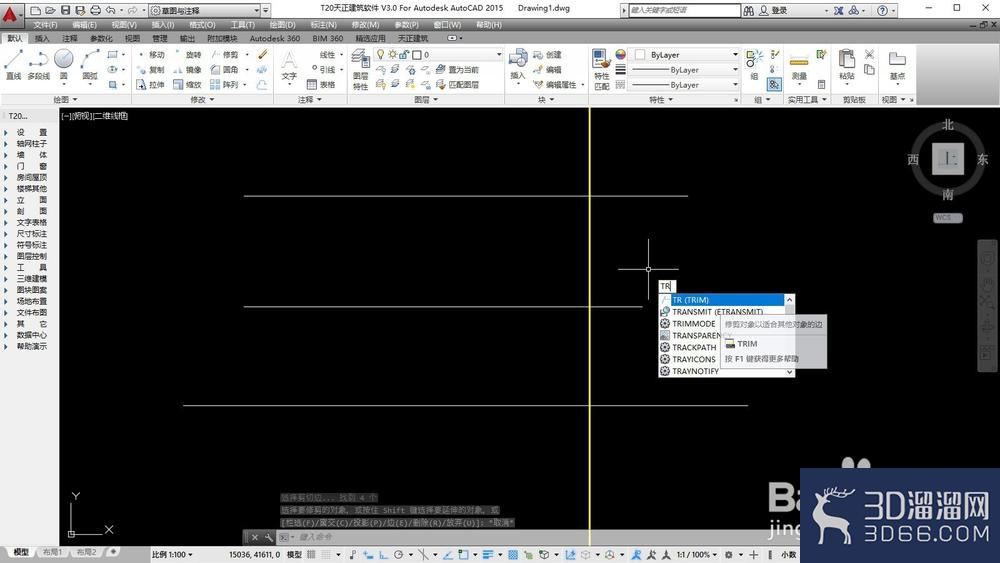Toggle polar tracking in status bar
Viewport: 1000px width, 563px height.
point(399,555)
